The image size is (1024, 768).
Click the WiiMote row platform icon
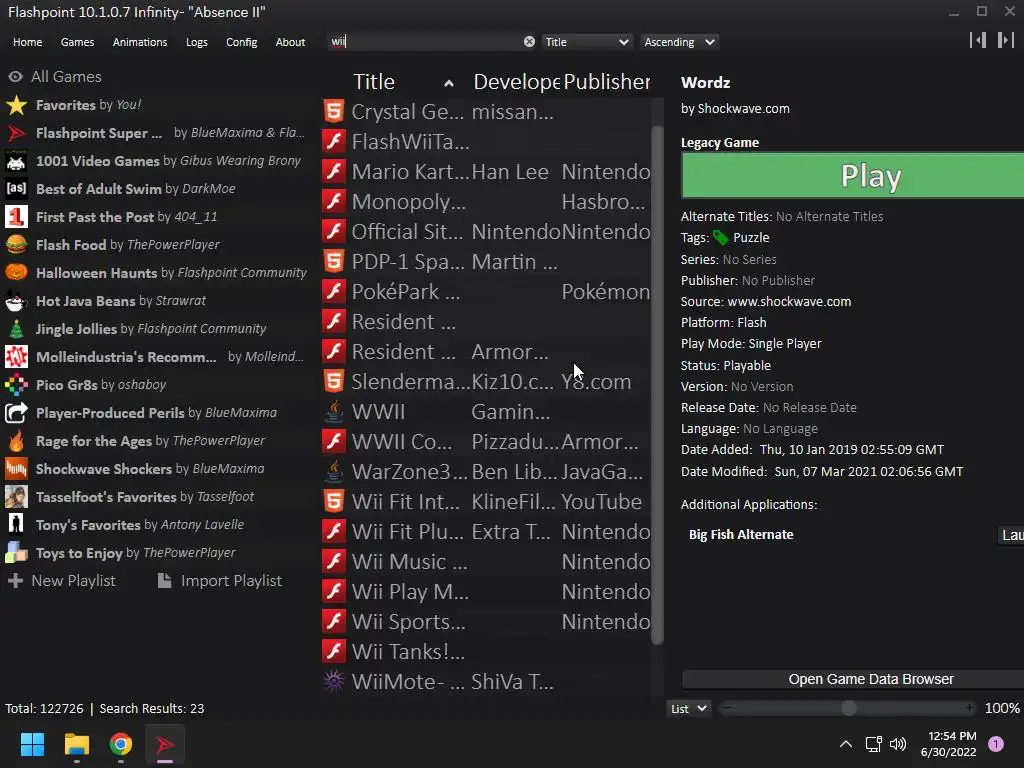(x=334, y=681)
